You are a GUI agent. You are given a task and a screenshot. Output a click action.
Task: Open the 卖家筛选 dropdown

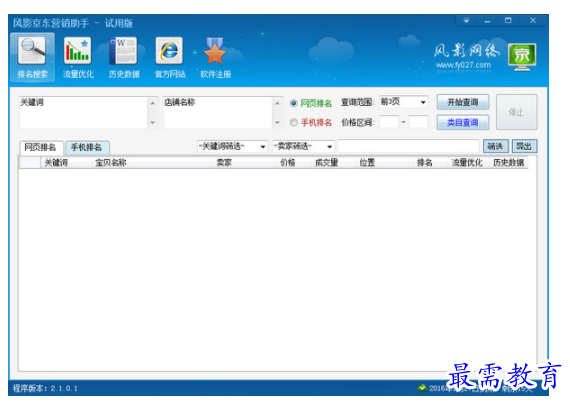(303, 146)
